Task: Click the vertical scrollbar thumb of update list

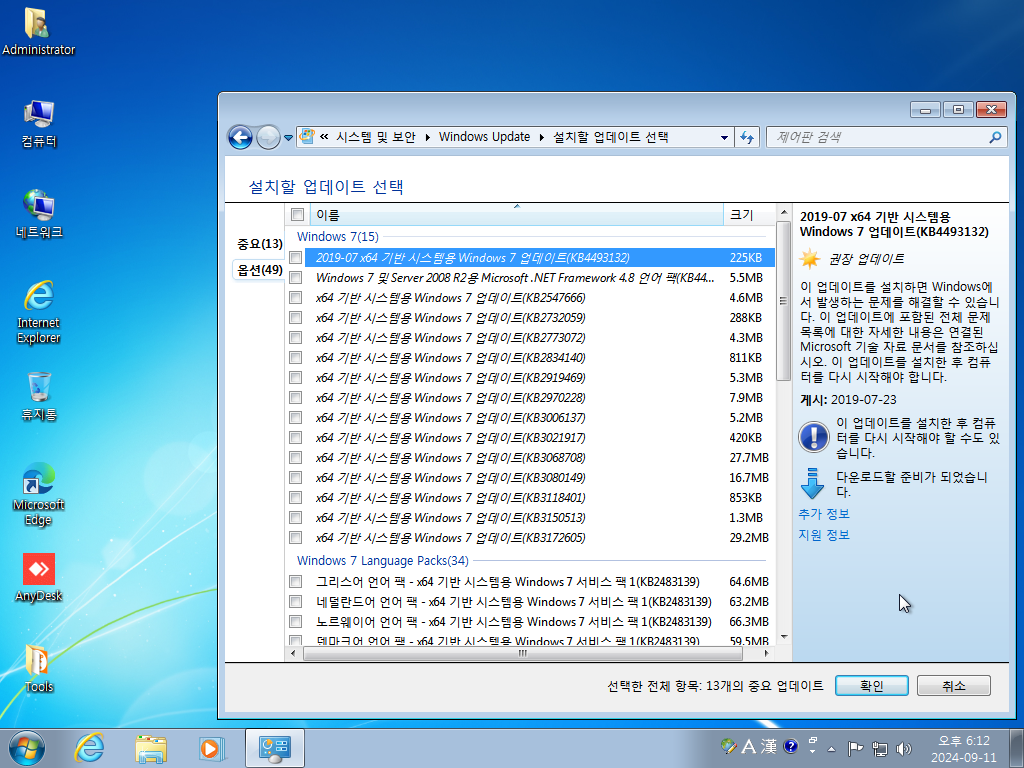Action: click(x=783, y=300)
